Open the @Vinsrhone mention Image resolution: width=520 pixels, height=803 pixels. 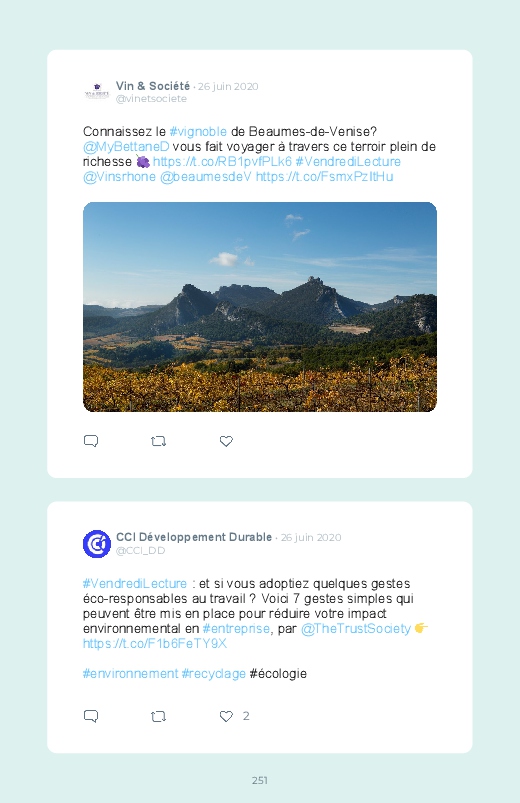coord(119,177)
